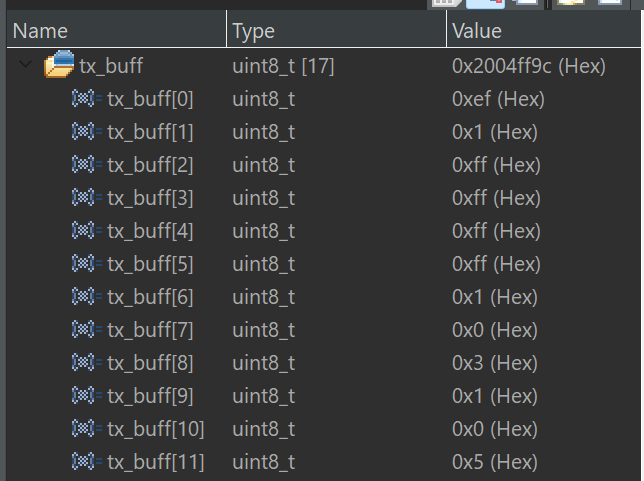Select the tx_buff[8] row name
Screen dimensions: 644x481
(x=150, y=363)
